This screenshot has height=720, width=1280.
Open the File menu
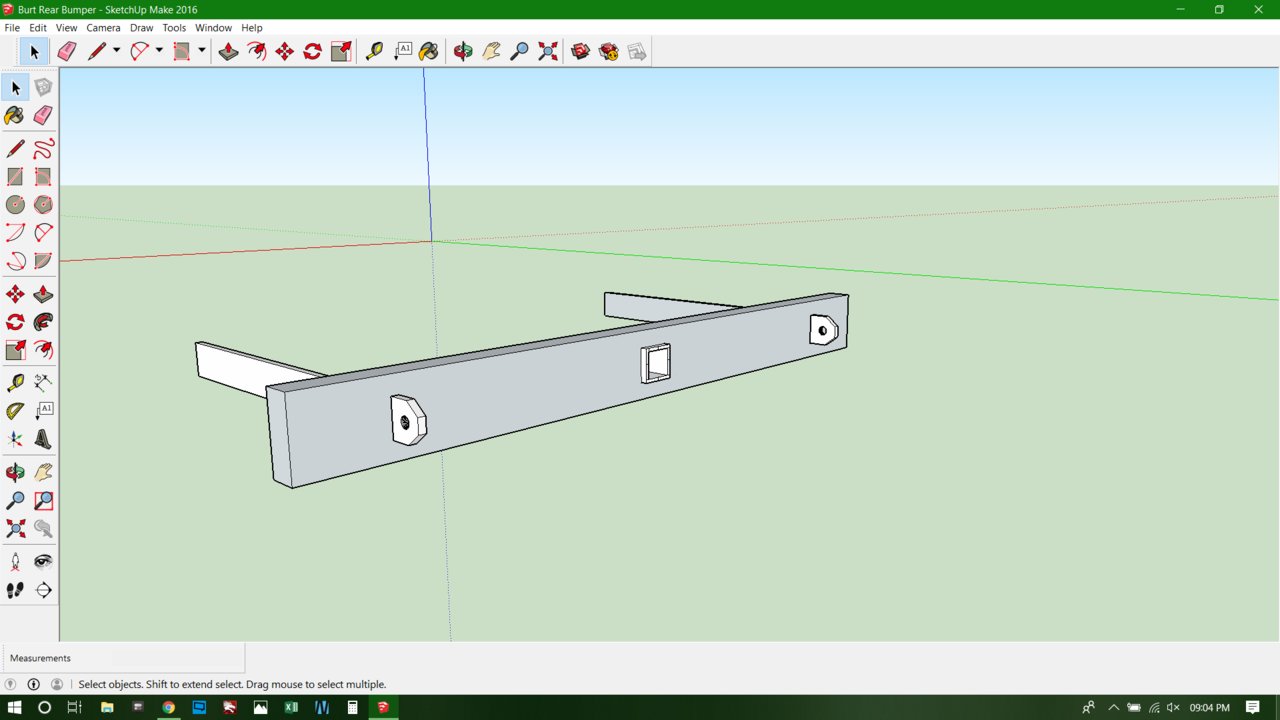(x=12, y=28)
